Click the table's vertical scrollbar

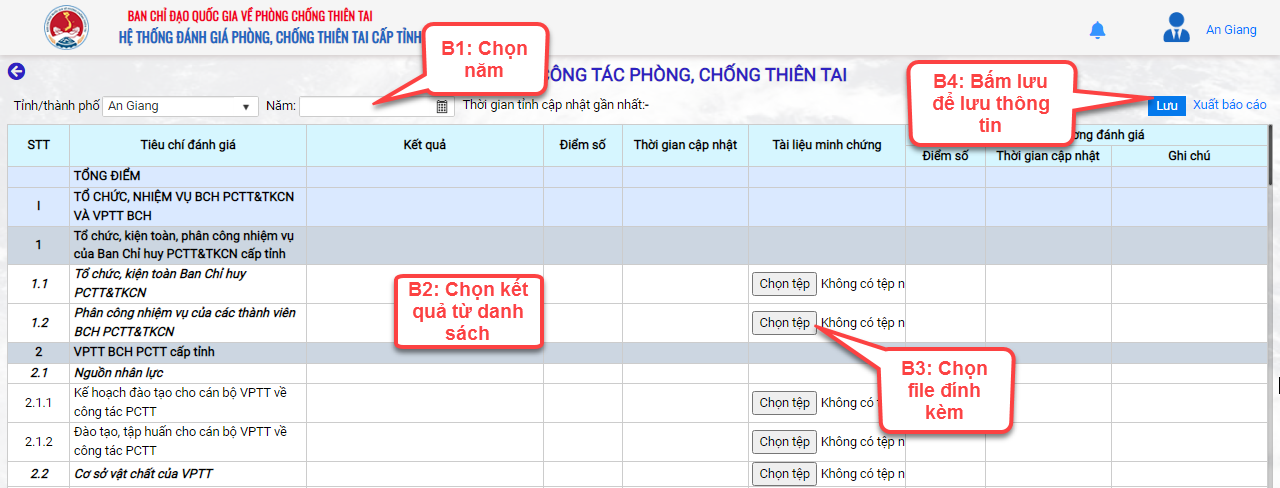point(1271,300)
